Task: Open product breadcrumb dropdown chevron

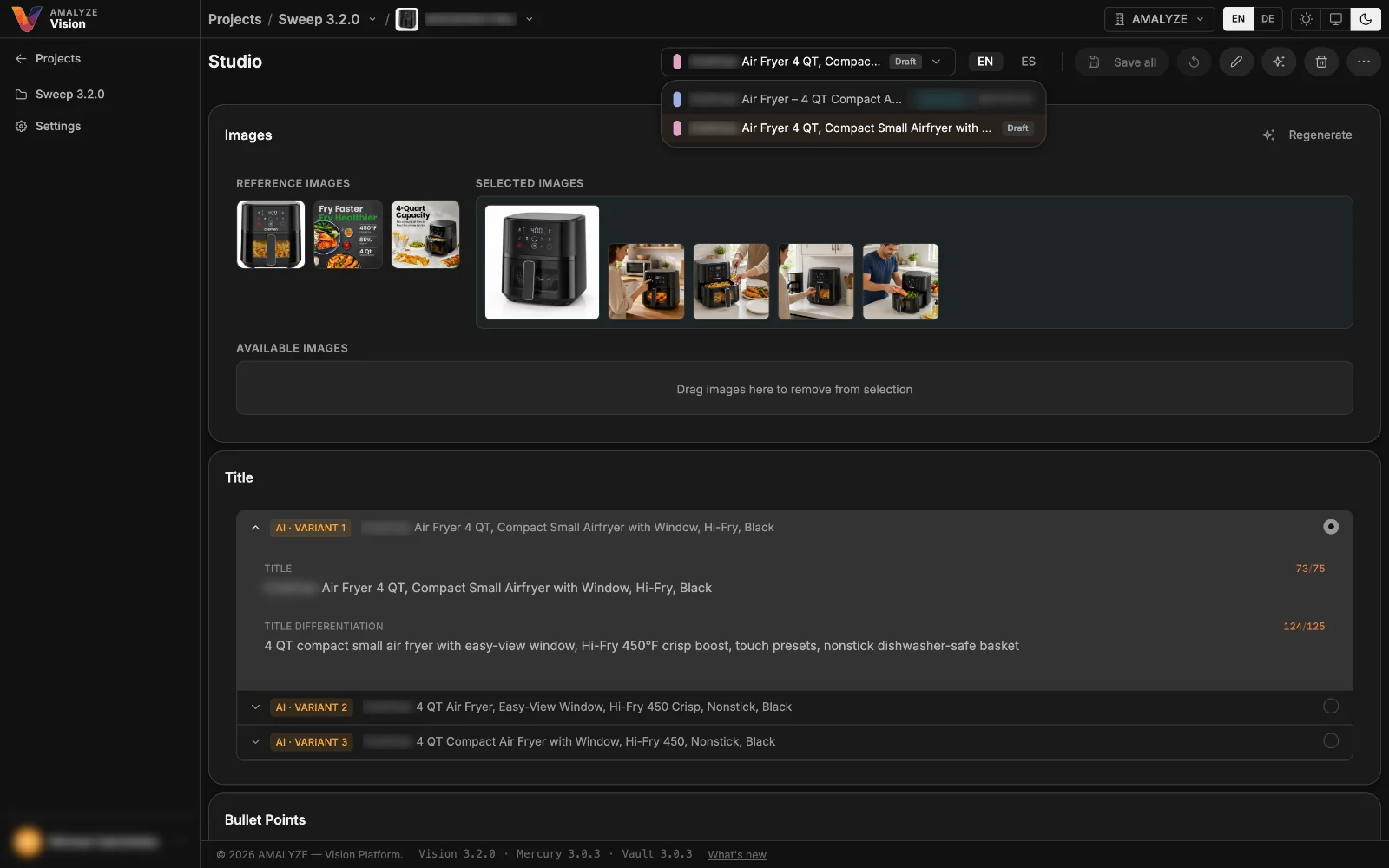Action: coord(530,19)
